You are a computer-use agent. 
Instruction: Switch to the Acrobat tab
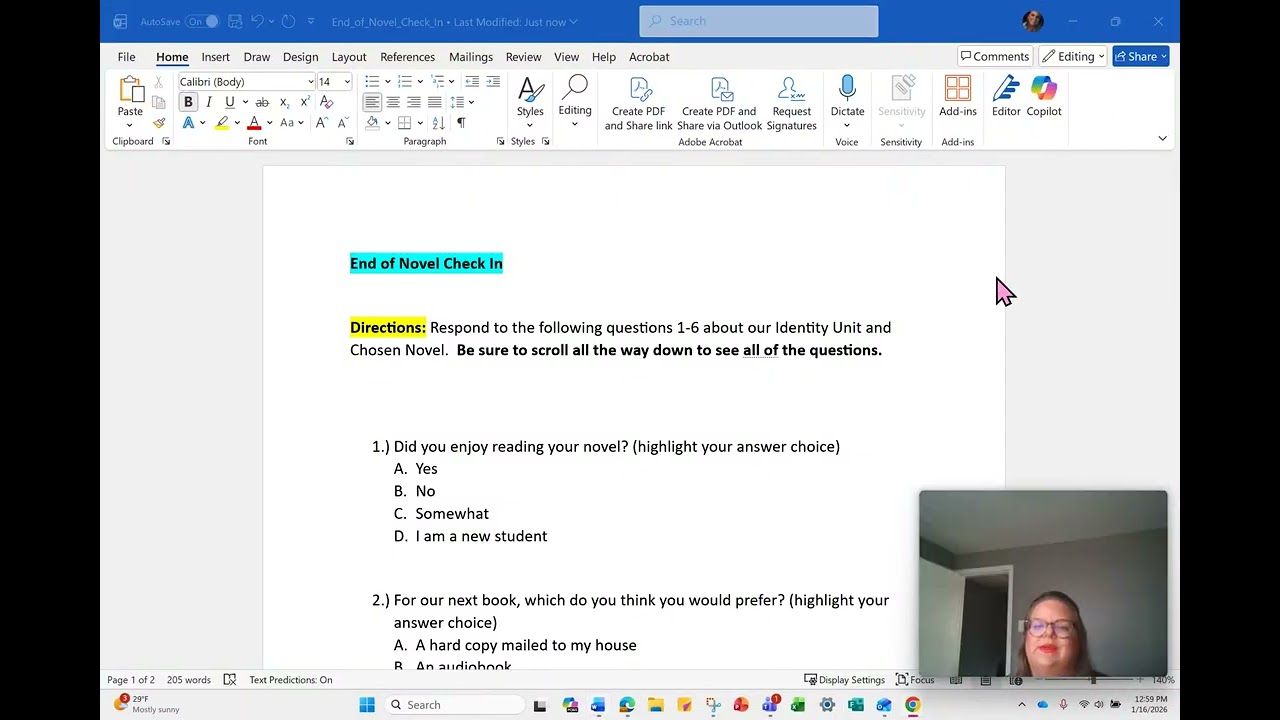point(649,57)
